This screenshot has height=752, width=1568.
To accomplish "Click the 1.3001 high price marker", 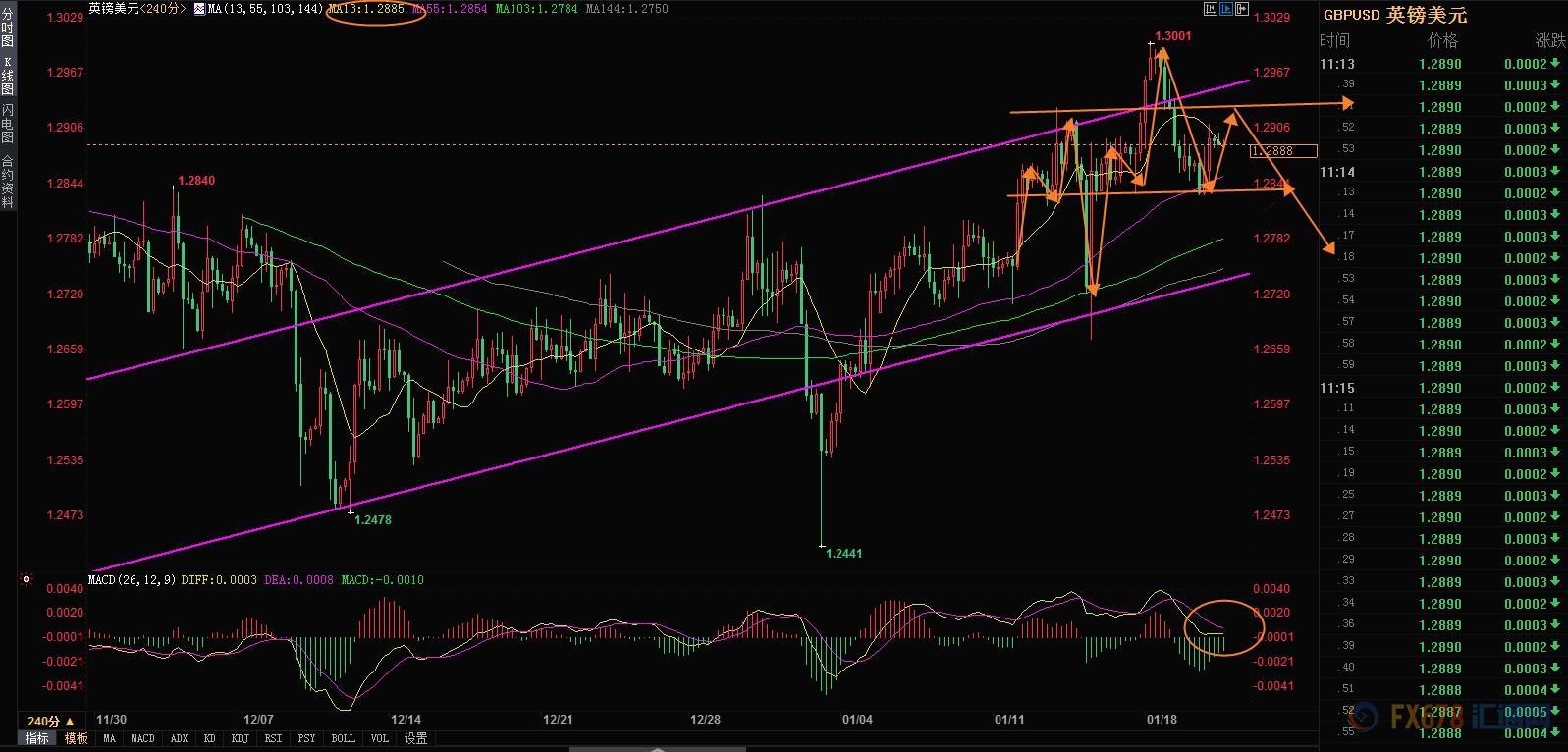I will click(1173, 36).
